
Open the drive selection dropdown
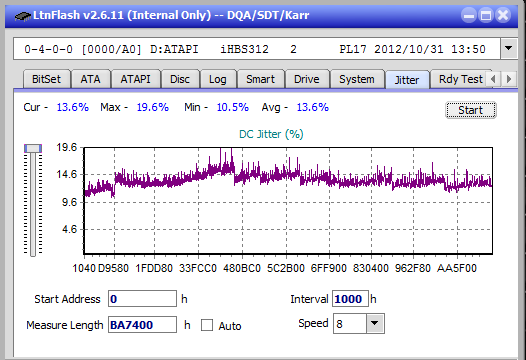pyautogui.click(x=509, y=49)
